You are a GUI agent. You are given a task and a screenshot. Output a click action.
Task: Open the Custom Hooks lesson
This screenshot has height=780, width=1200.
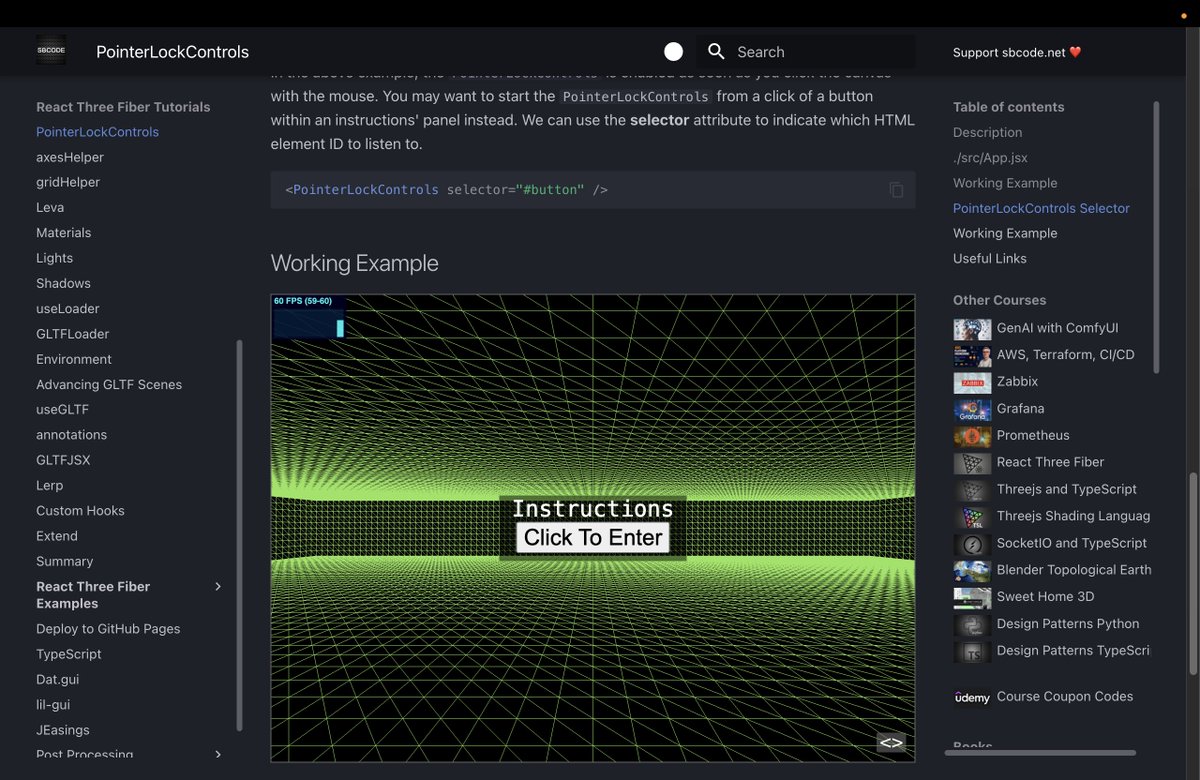tap(80, 510)
